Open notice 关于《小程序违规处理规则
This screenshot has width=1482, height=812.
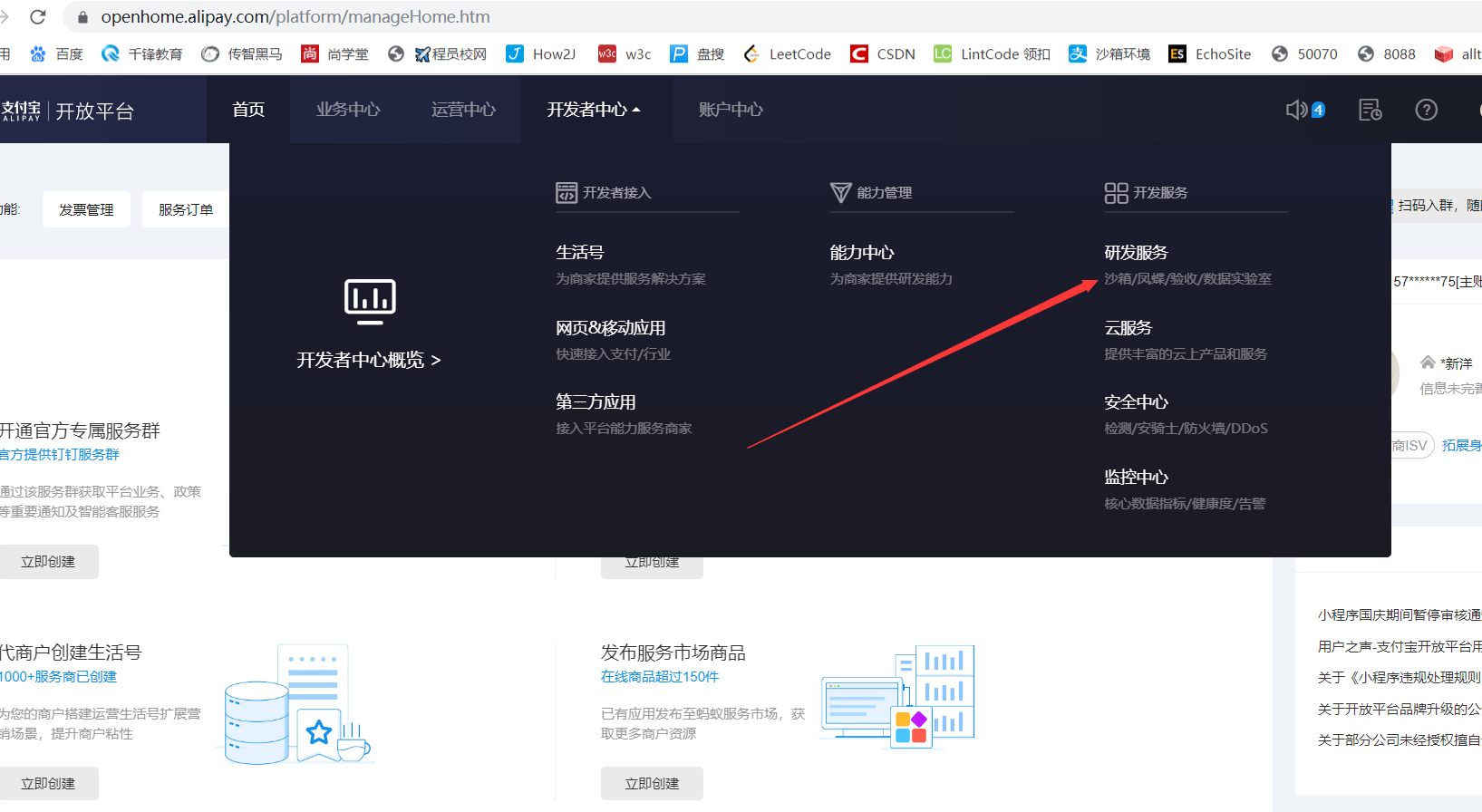click(1400, 677)
